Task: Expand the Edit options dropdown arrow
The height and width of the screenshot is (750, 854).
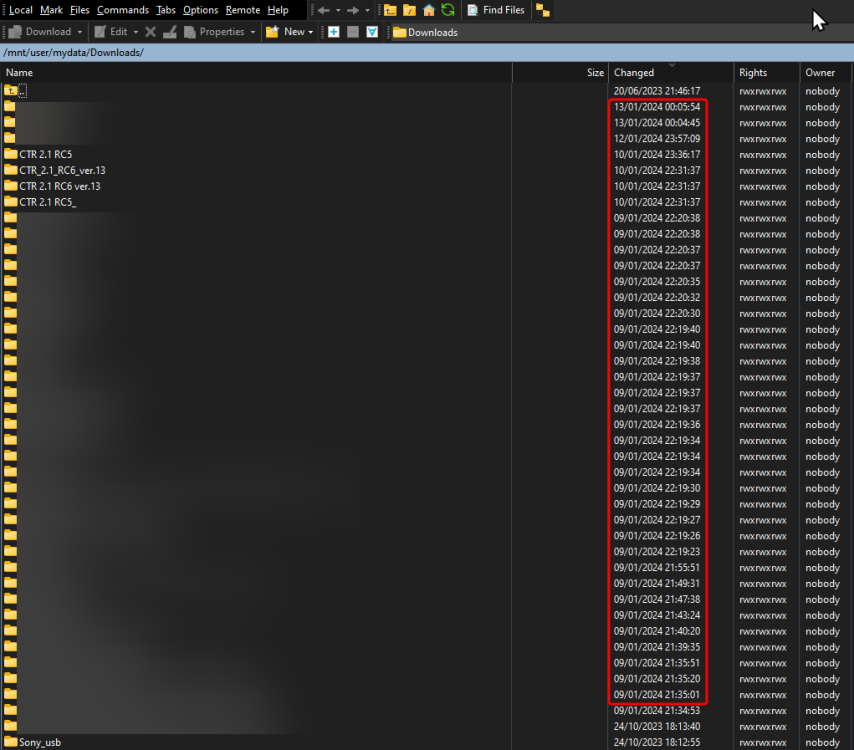Action: point(136,32)
